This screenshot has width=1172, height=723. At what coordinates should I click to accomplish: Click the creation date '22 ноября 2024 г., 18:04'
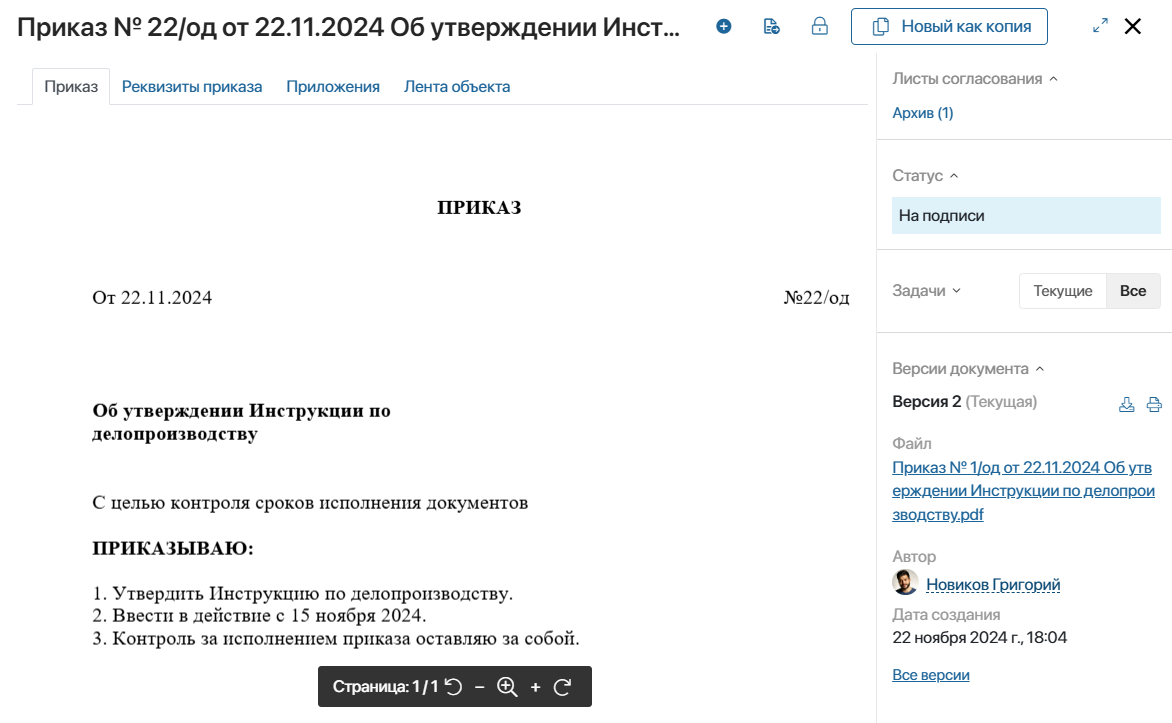pyautogui.click(x=979, y=638)
